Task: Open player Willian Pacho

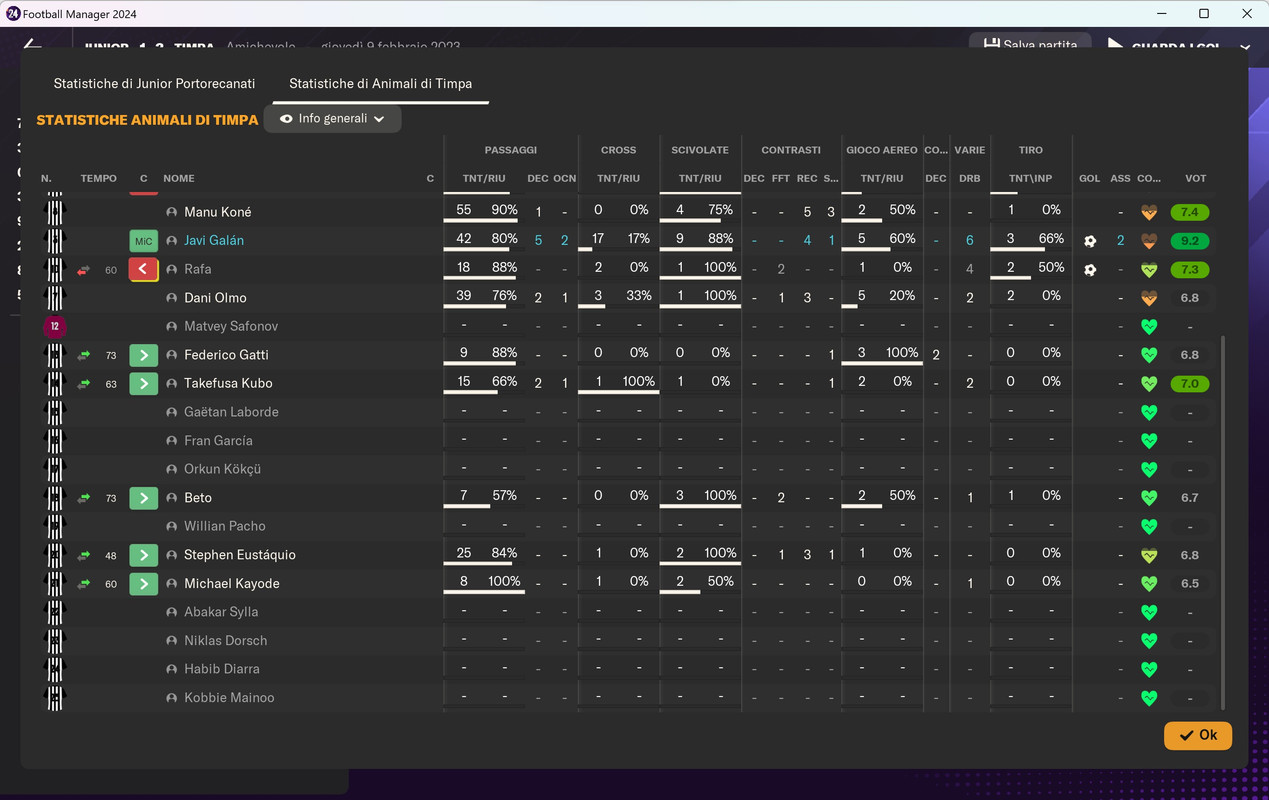Action: (225, 526)
